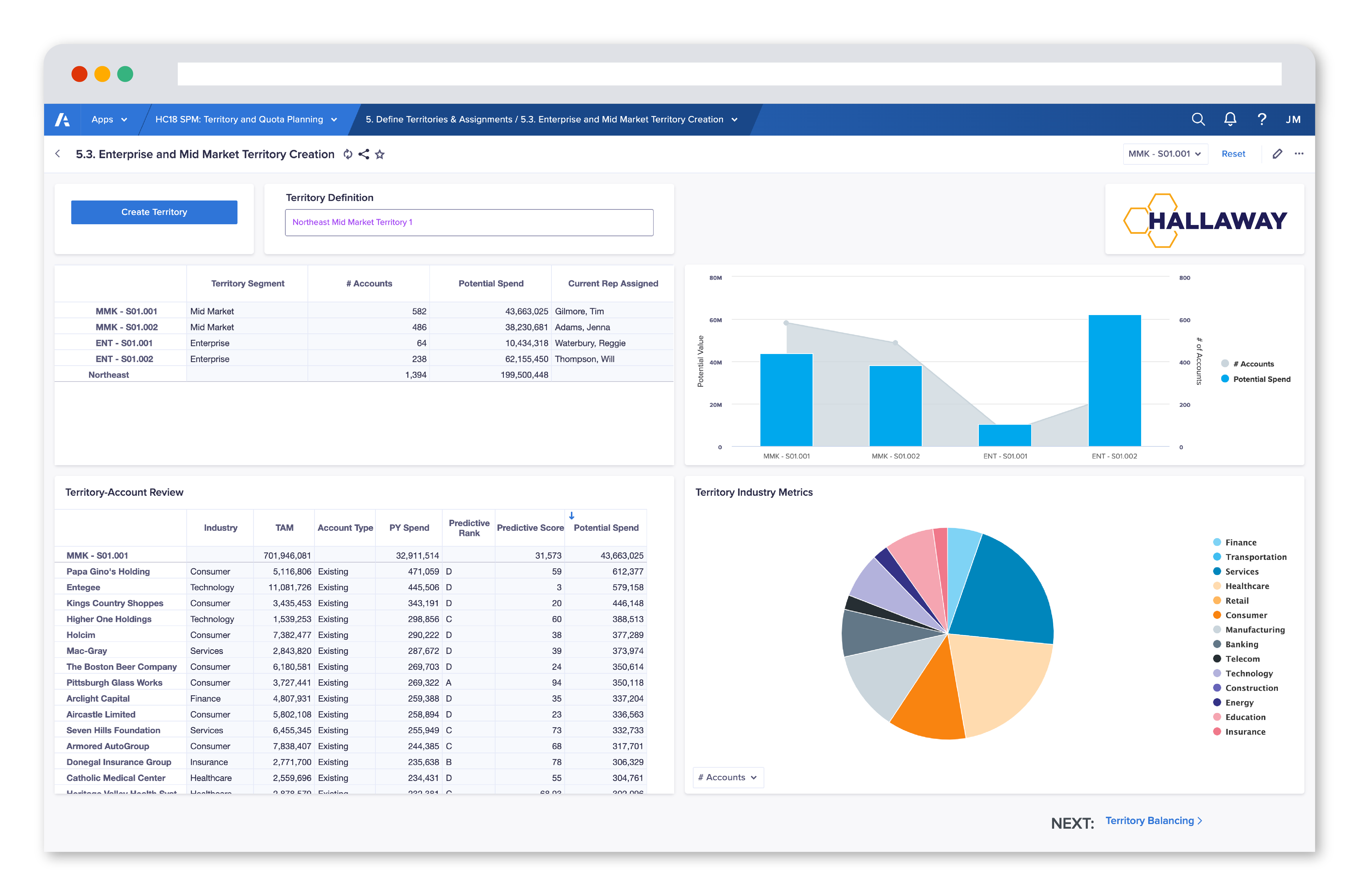Click the pencil edit icon

(x=1277, y=154)
